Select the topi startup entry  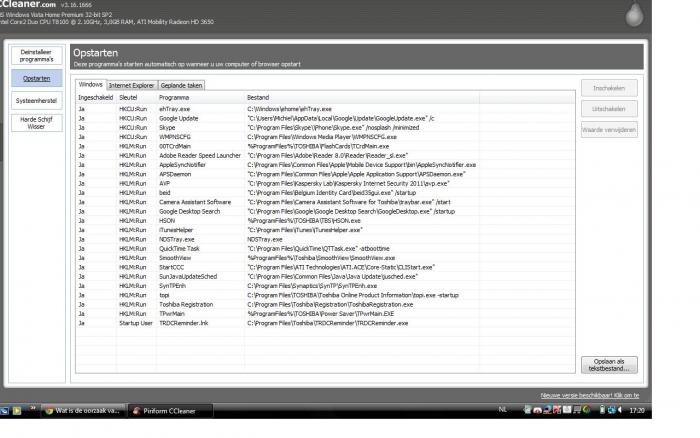click(325, 295)
